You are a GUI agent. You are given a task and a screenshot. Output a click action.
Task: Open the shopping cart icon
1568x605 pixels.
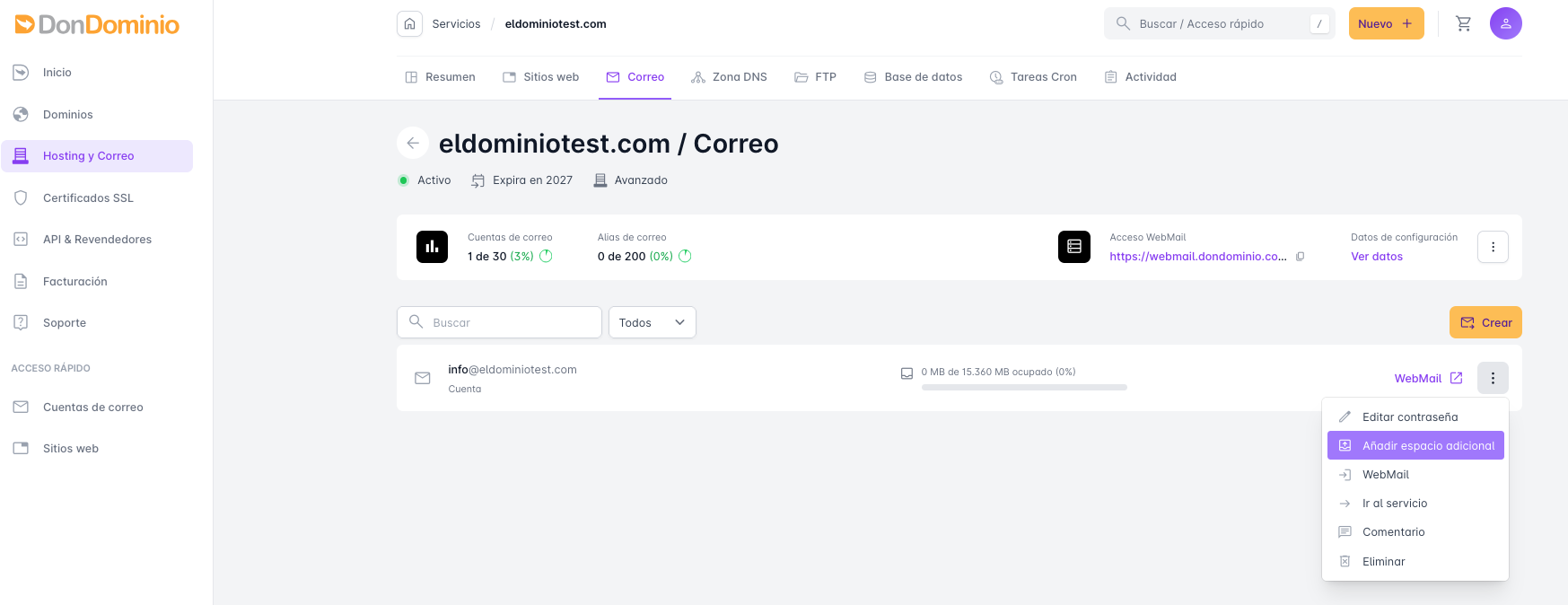pyautogui.click(x=1463, y=24)
